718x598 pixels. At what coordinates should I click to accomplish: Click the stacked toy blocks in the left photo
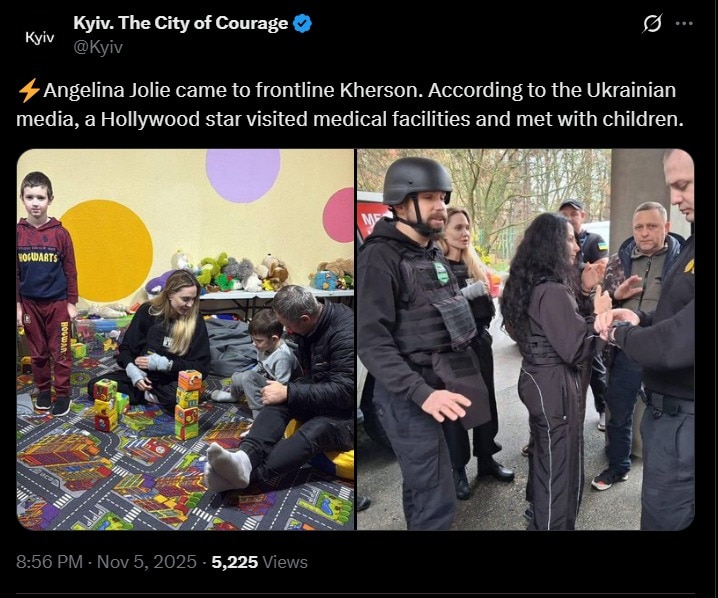coord(188,404)
